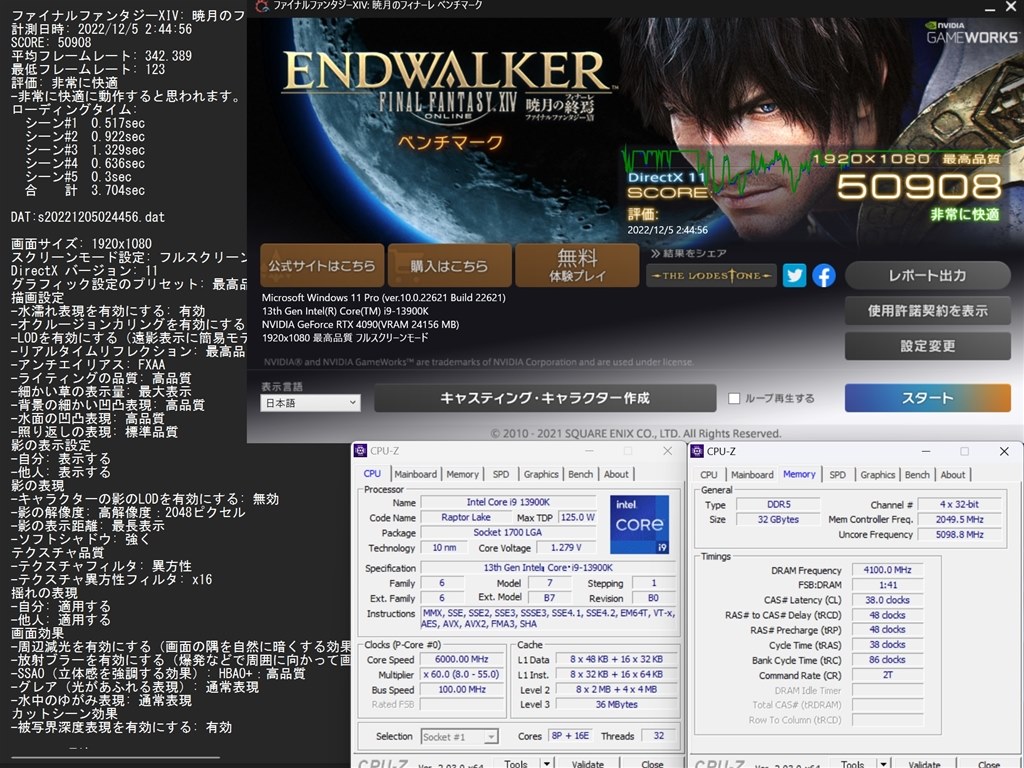Open SPD tab in left CPU-Z window

click(x=501, y=474)
